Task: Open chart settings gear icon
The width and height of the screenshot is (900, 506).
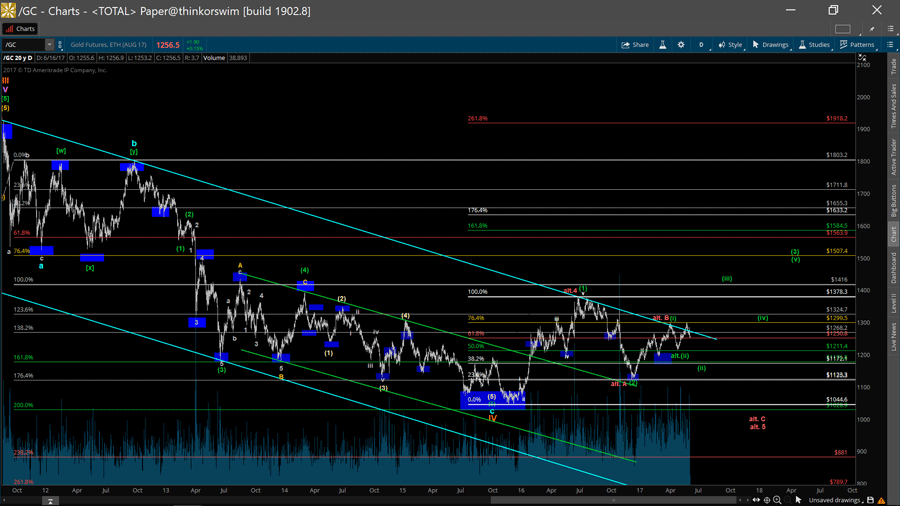Action: [681, 45]
